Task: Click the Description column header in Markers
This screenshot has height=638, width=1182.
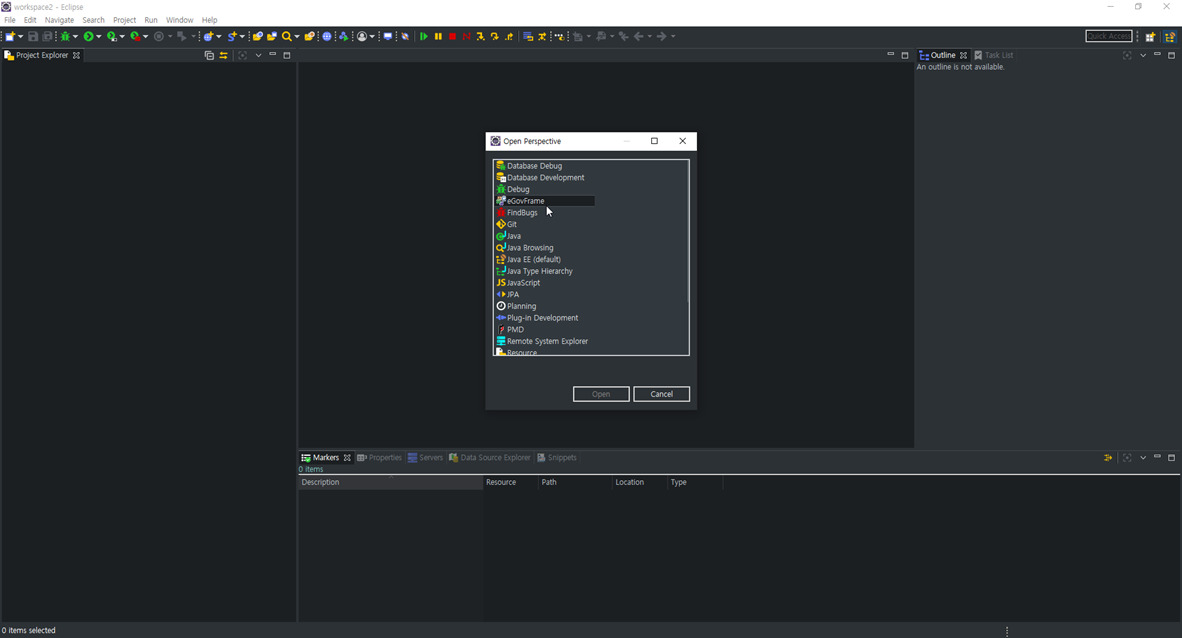Action: pos(390,483)
